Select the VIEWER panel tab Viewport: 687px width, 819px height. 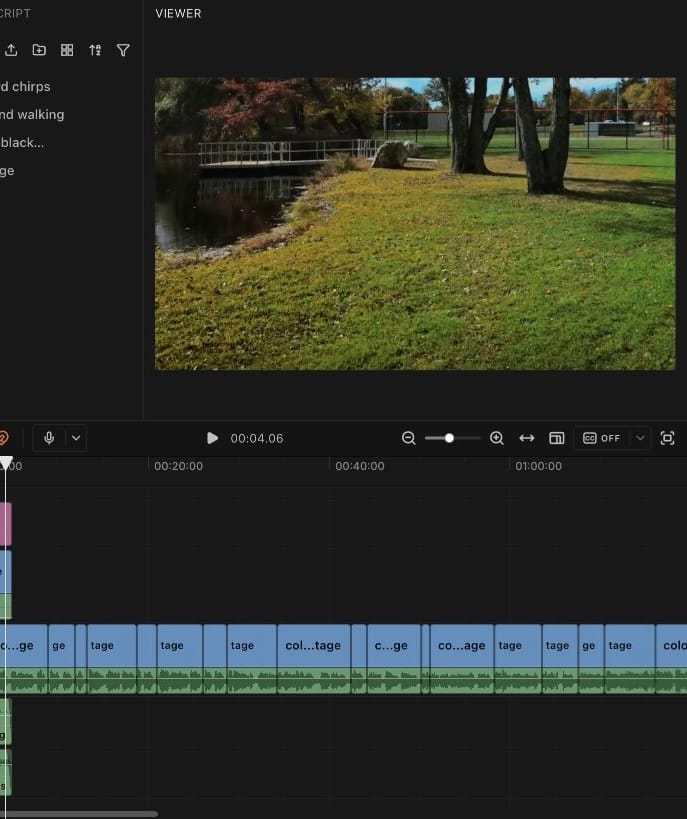click(178, 14)
